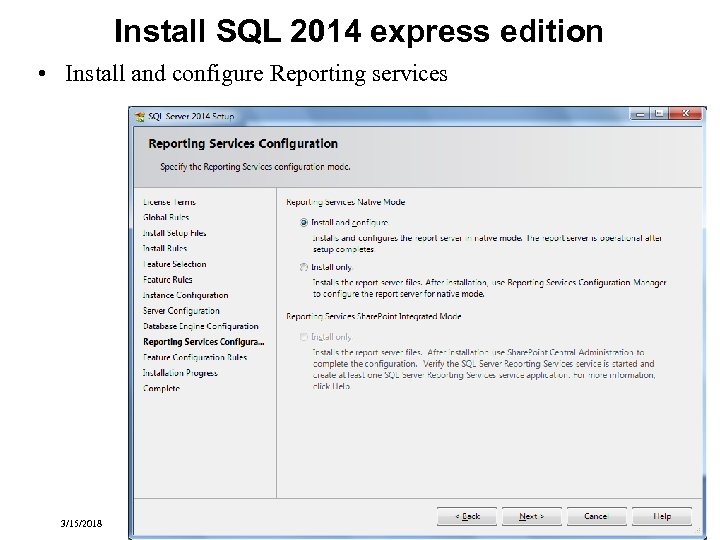
Task: Click the Install SQL 2014 express edition title
Action: click(359, 31)
